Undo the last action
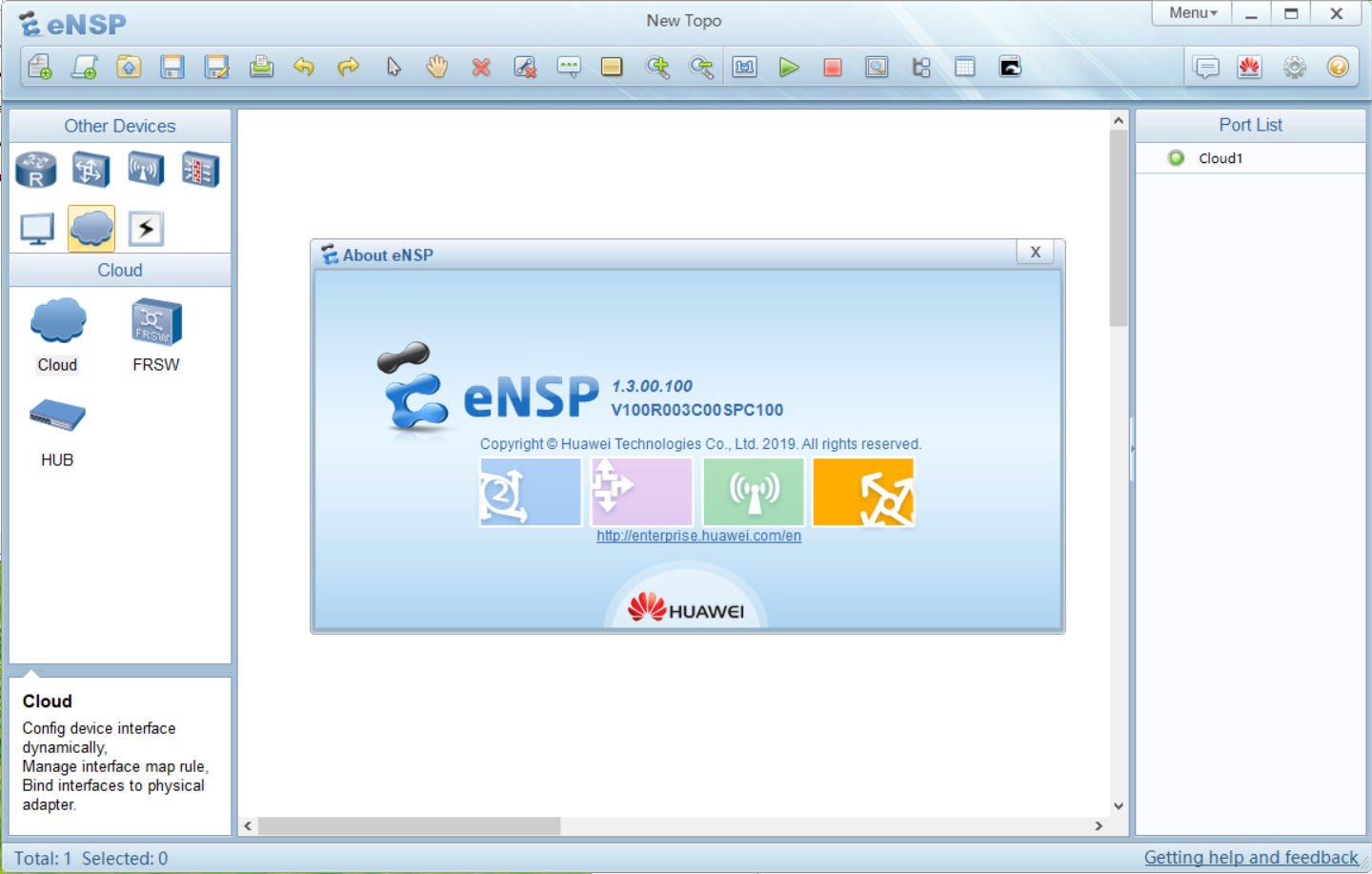This screenshot has height=874, width=1372. tap(304, 67)
